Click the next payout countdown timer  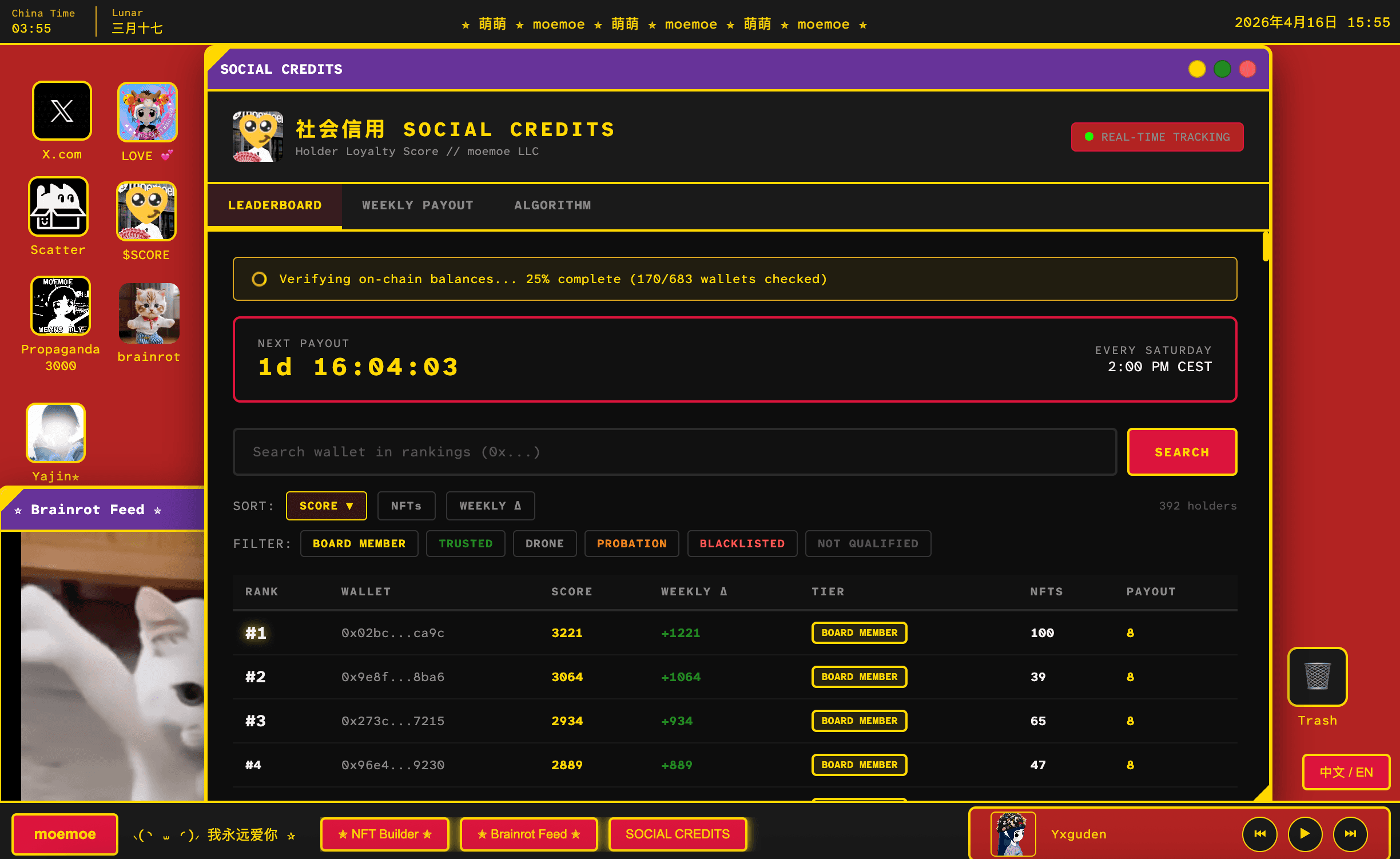point(358,367)
